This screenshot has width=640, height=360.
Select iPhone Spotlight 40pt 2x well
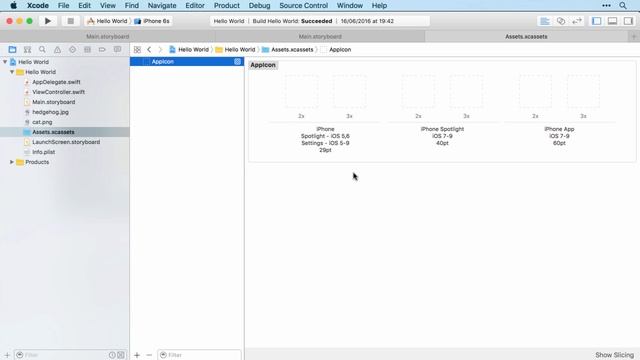coord(418,91)
